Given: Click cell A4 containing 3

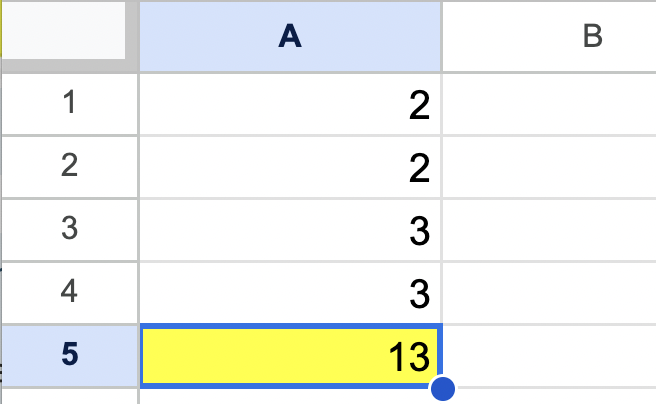Looking at the screenshot, I should click(290, 292).
